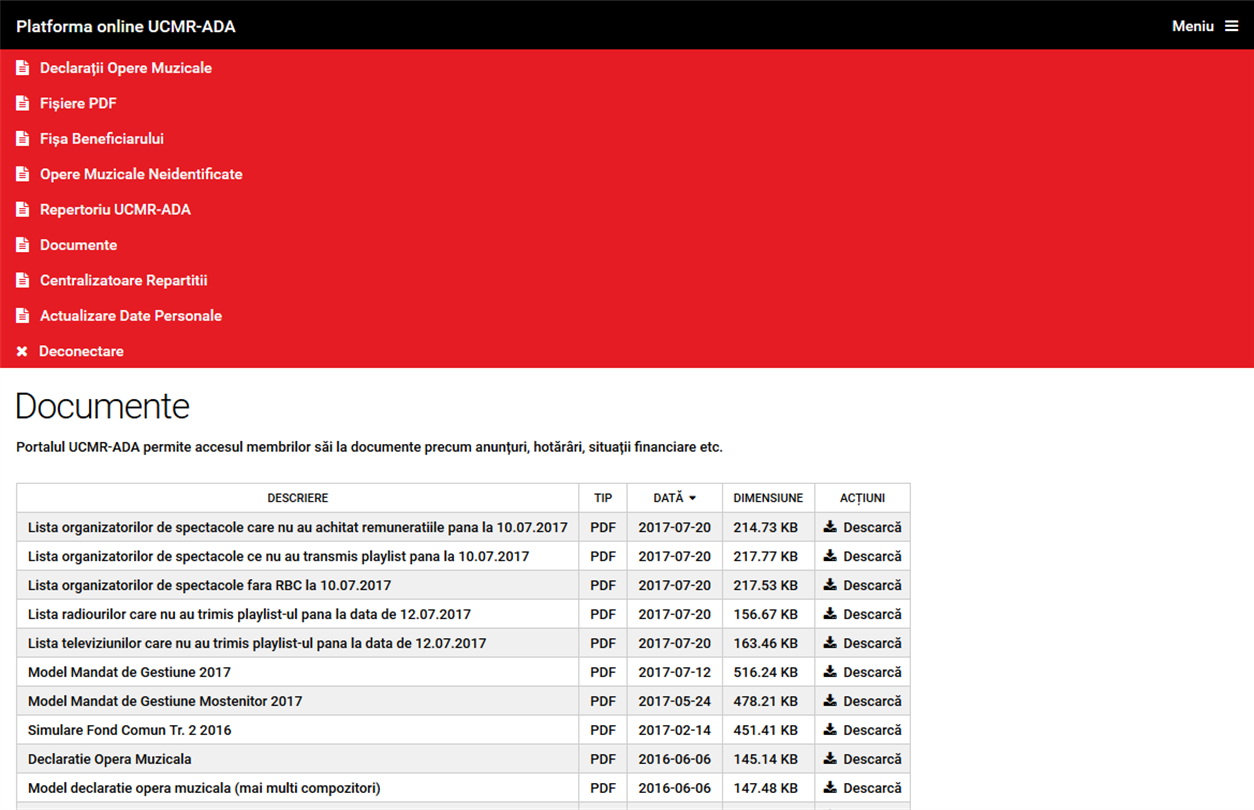Open Repertoriu UCMR-ADA menu item
Screen dimensions: 1254x810
115,210
